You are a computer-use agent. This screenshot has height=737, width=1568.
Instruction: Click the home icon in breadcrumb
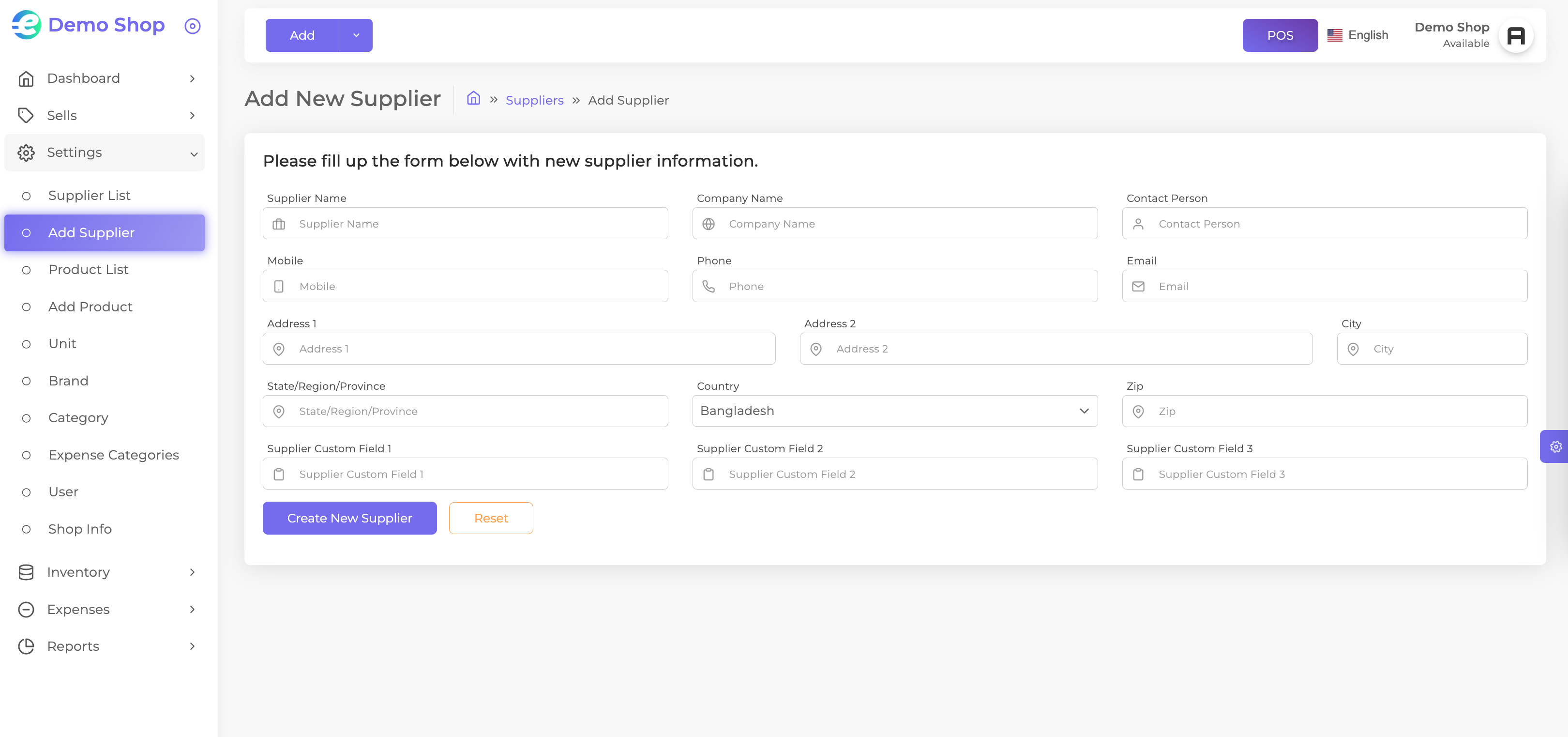point(474,99)
